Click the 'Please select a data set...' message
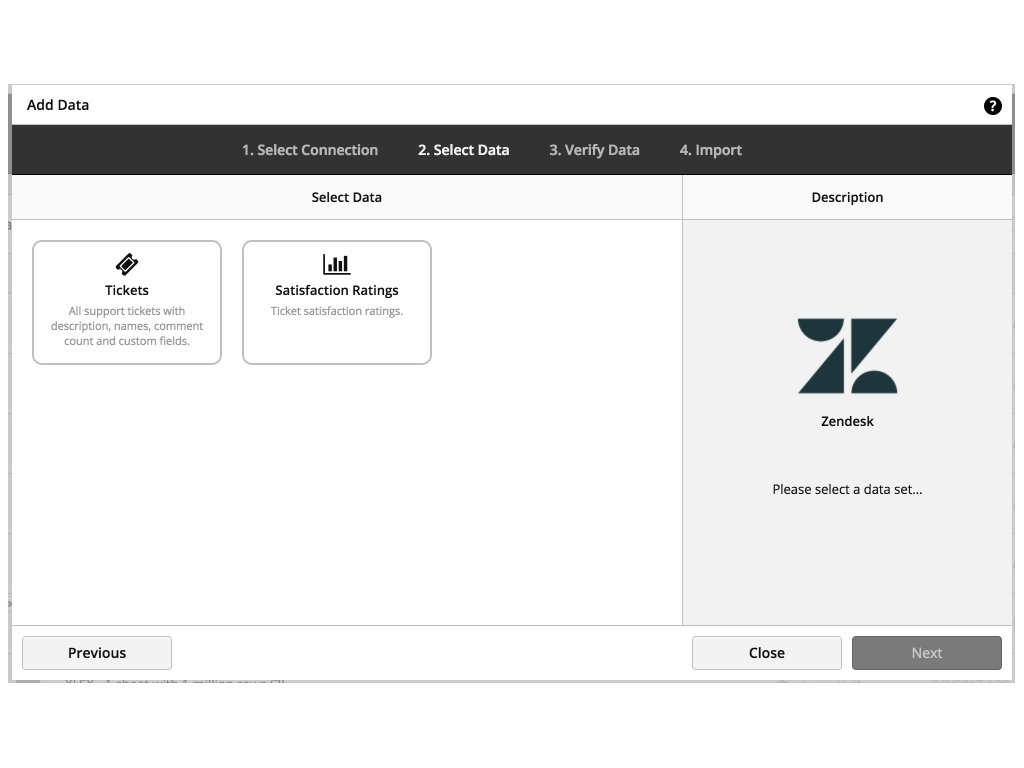 point(847,490)
